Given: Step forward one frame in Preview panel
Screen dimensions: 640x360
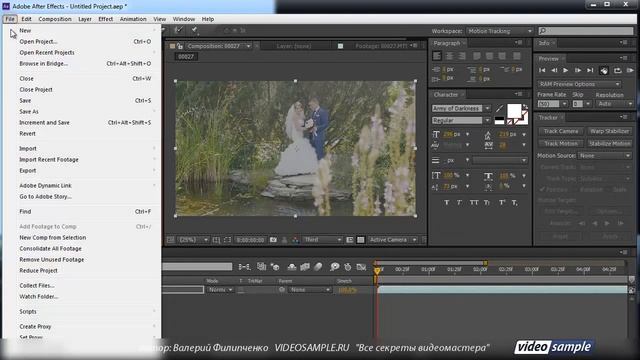Looking at the screenshot, I should 578,70.
